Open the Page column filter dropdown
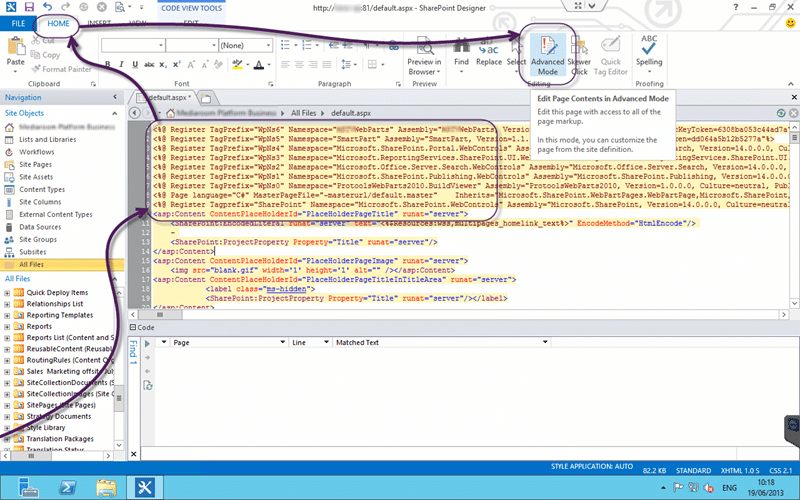 point(282,342)
